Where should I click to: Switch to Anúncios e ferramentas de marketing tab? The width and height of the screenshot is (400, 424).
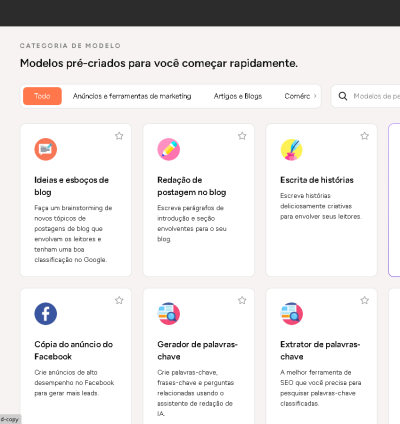pyautogui.click(x=132, y=96)
